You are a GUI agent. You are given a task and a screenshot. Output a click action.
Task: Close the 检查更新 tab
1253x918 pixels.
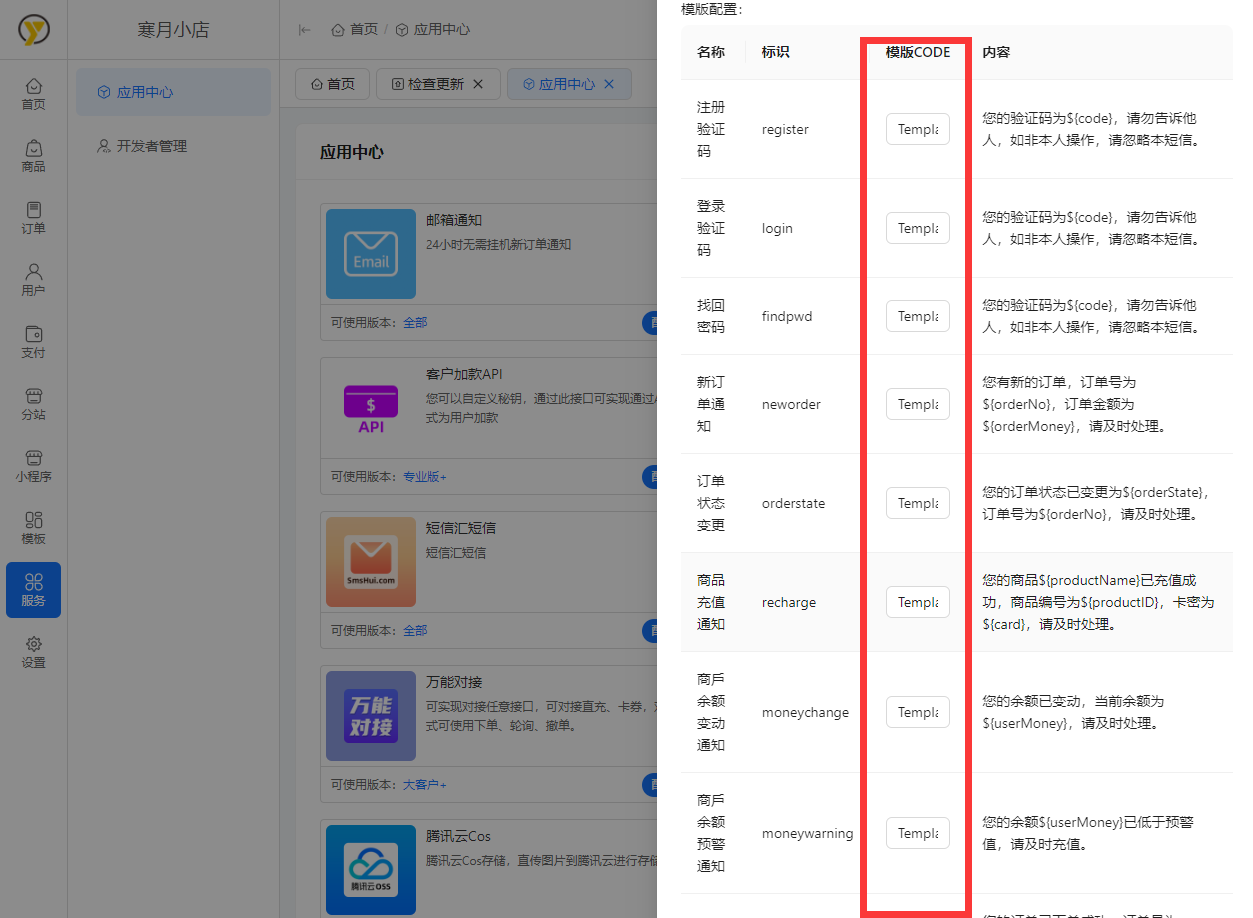click(478, 84)
